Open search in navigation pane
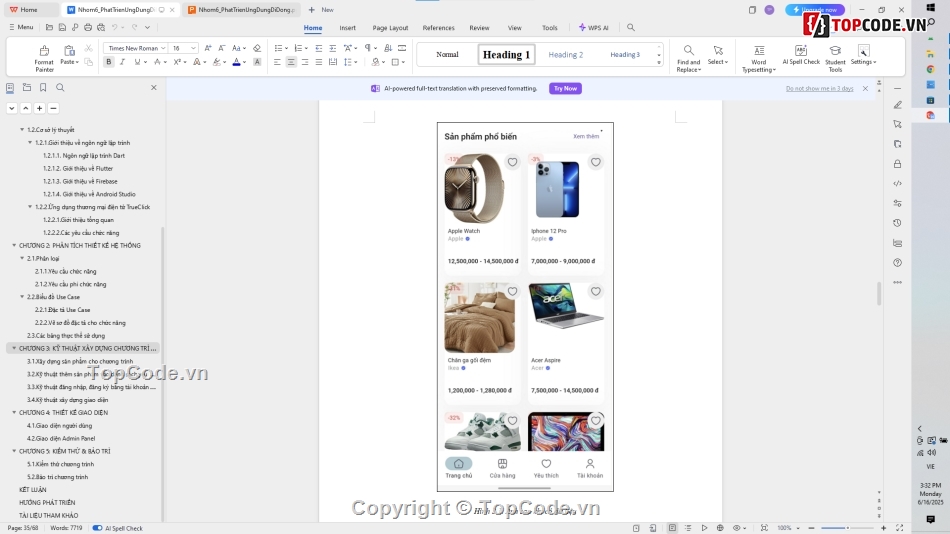The image size is (950, 534). tap(60, 87)
